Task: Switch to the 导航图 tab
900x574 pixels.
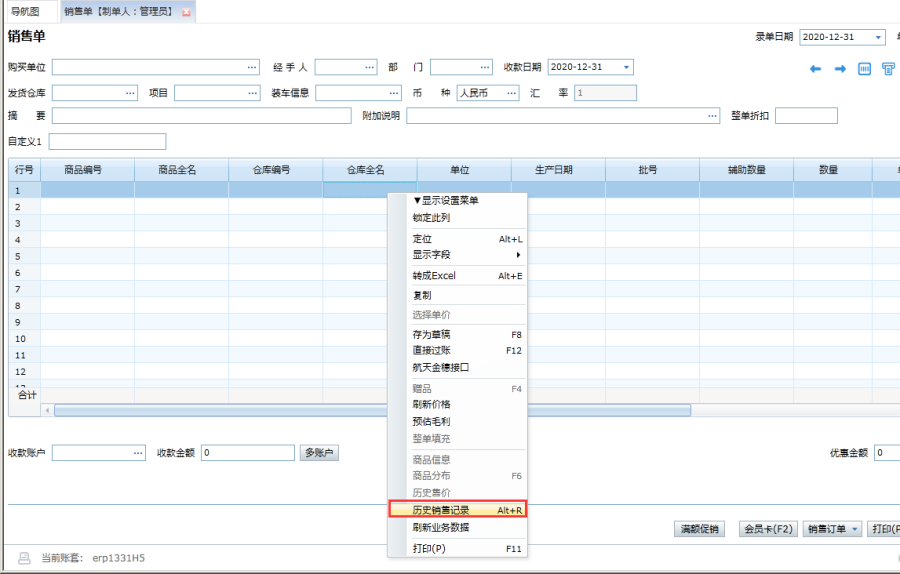Action: tap(26, 12)
